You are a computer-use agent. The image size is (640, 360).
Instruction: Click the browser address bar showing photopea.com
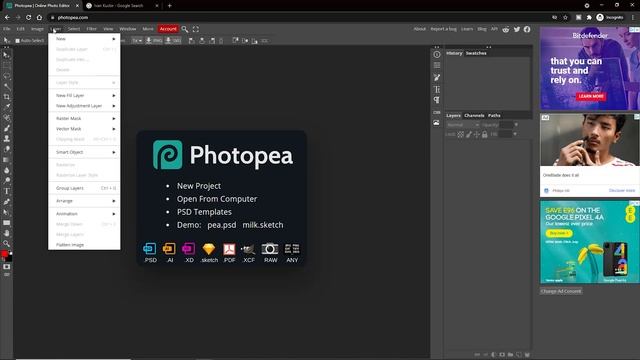[x=298, y=18]
